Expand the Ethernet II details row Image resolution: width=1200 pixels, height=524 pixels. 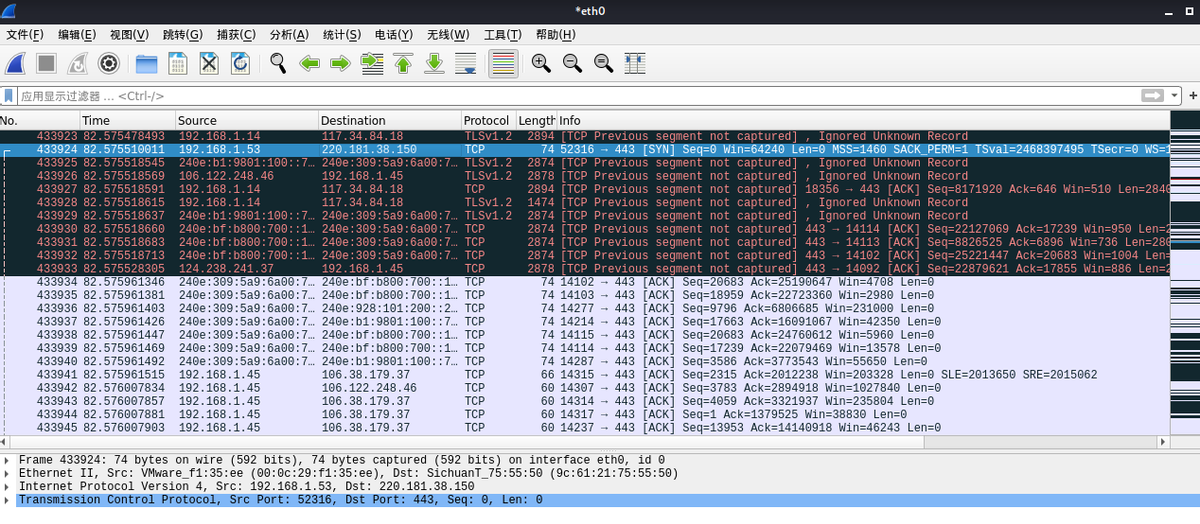click(x=8, y=474)
